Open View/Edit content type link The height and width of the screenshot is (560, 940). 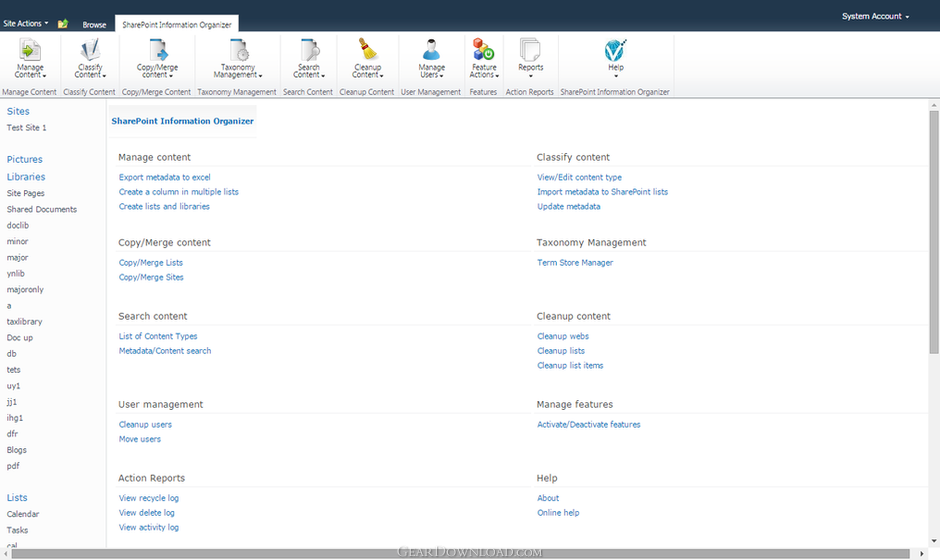pos(580,177)
